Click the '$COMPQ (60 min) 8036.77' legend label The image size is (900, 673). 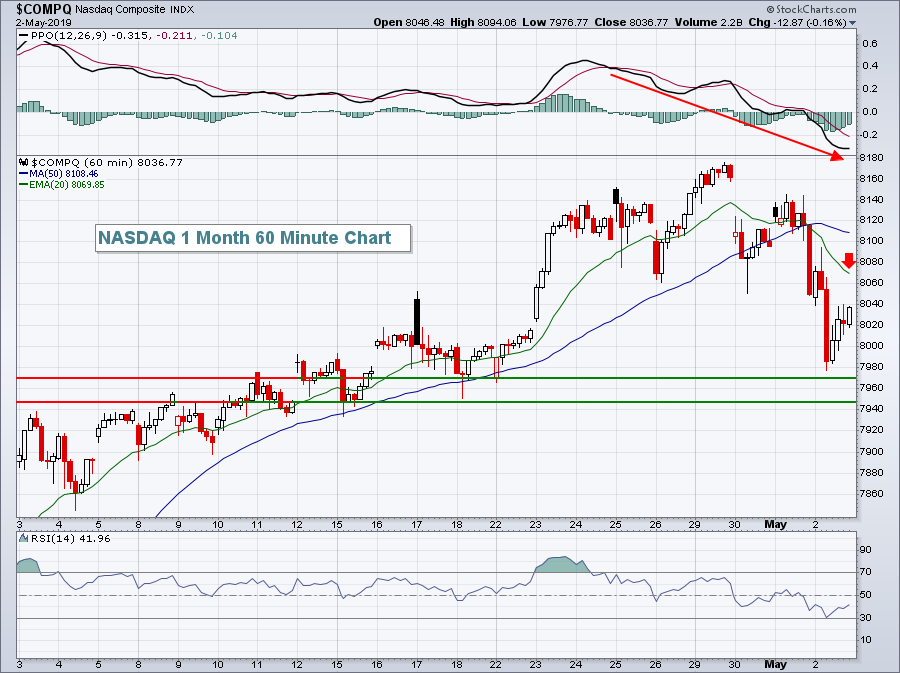click(x=106, y=162)
